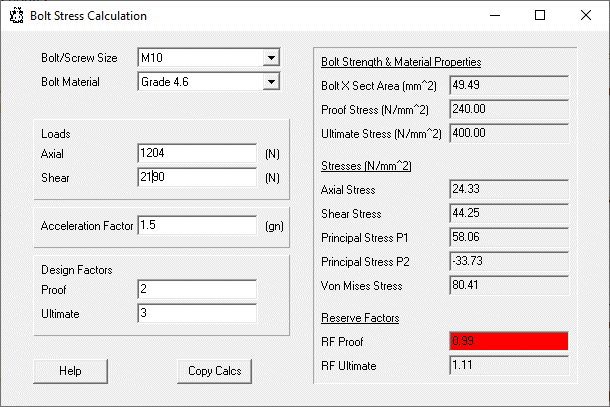Click the Von Mises Stress output value
610x407 pixels.
pyautogui.click(x=509, y=285)
